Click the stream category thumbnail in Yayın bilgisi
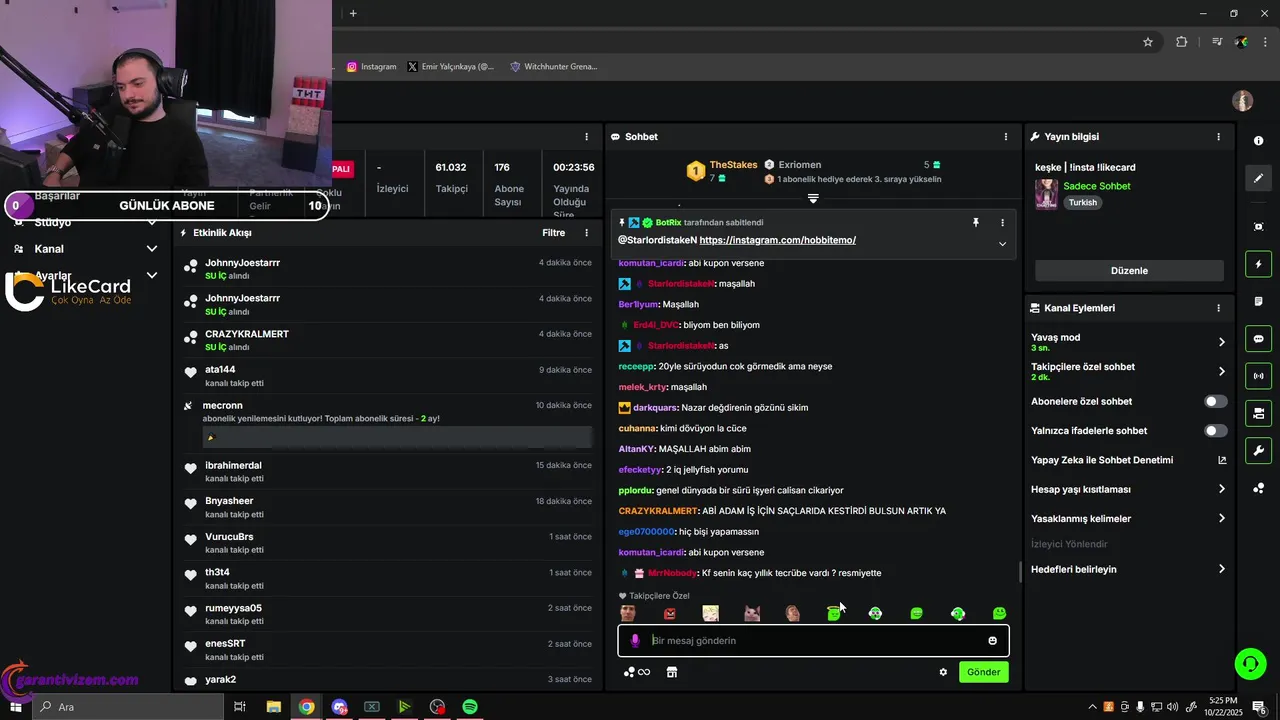This screenshot has height=720, width=1280. [x=1046, y=194]
